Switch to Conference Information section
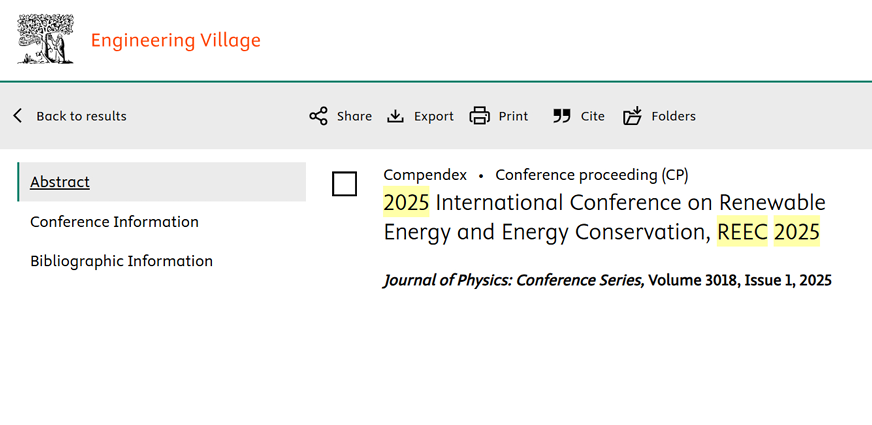 tap(114, 222)
